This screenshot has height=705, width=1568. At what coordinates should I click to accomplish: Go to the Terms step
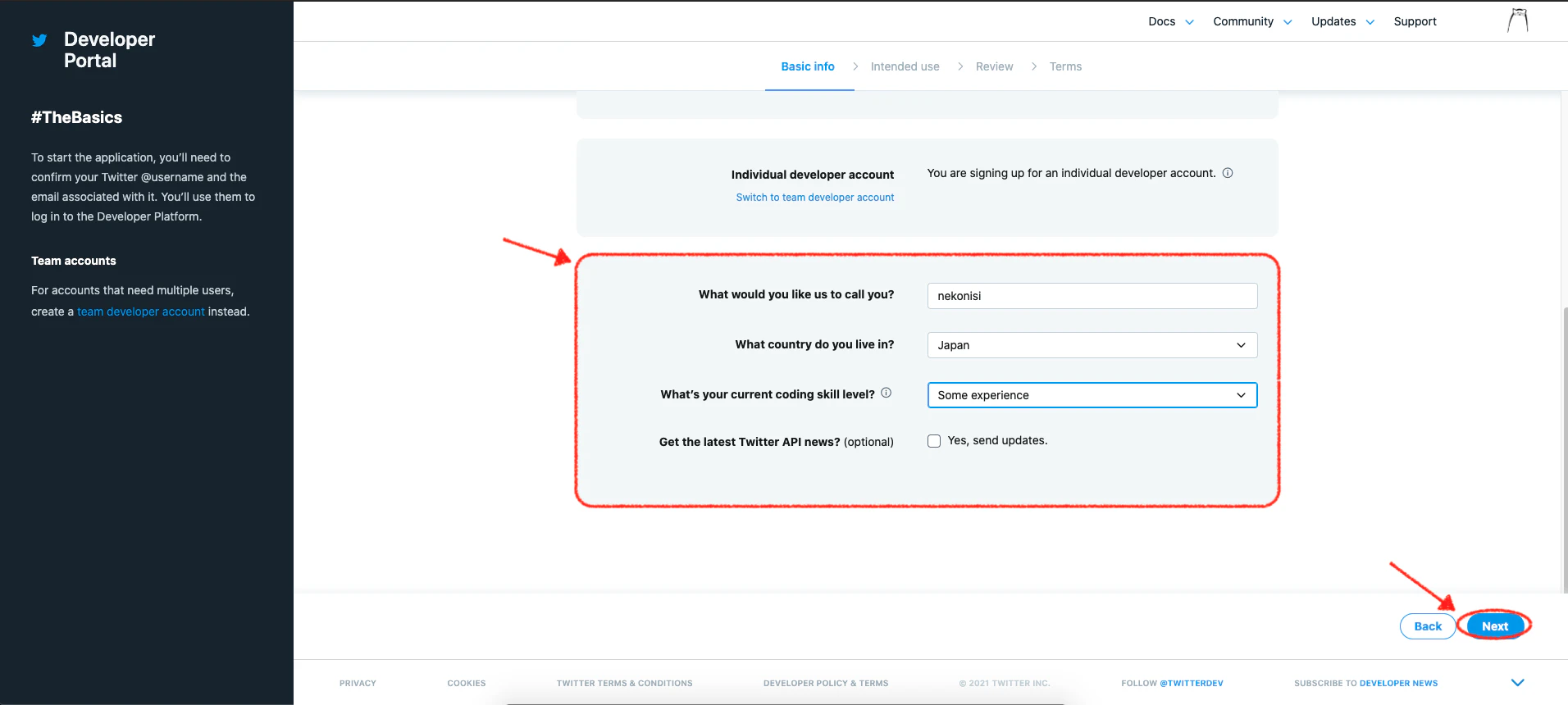[x=1065, y=66]
